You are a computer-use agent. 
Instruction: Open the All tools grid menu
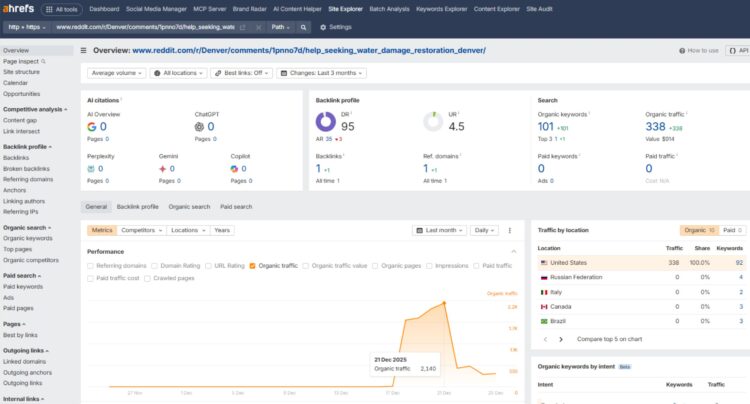pyautogui.click(x=62, y=9)
